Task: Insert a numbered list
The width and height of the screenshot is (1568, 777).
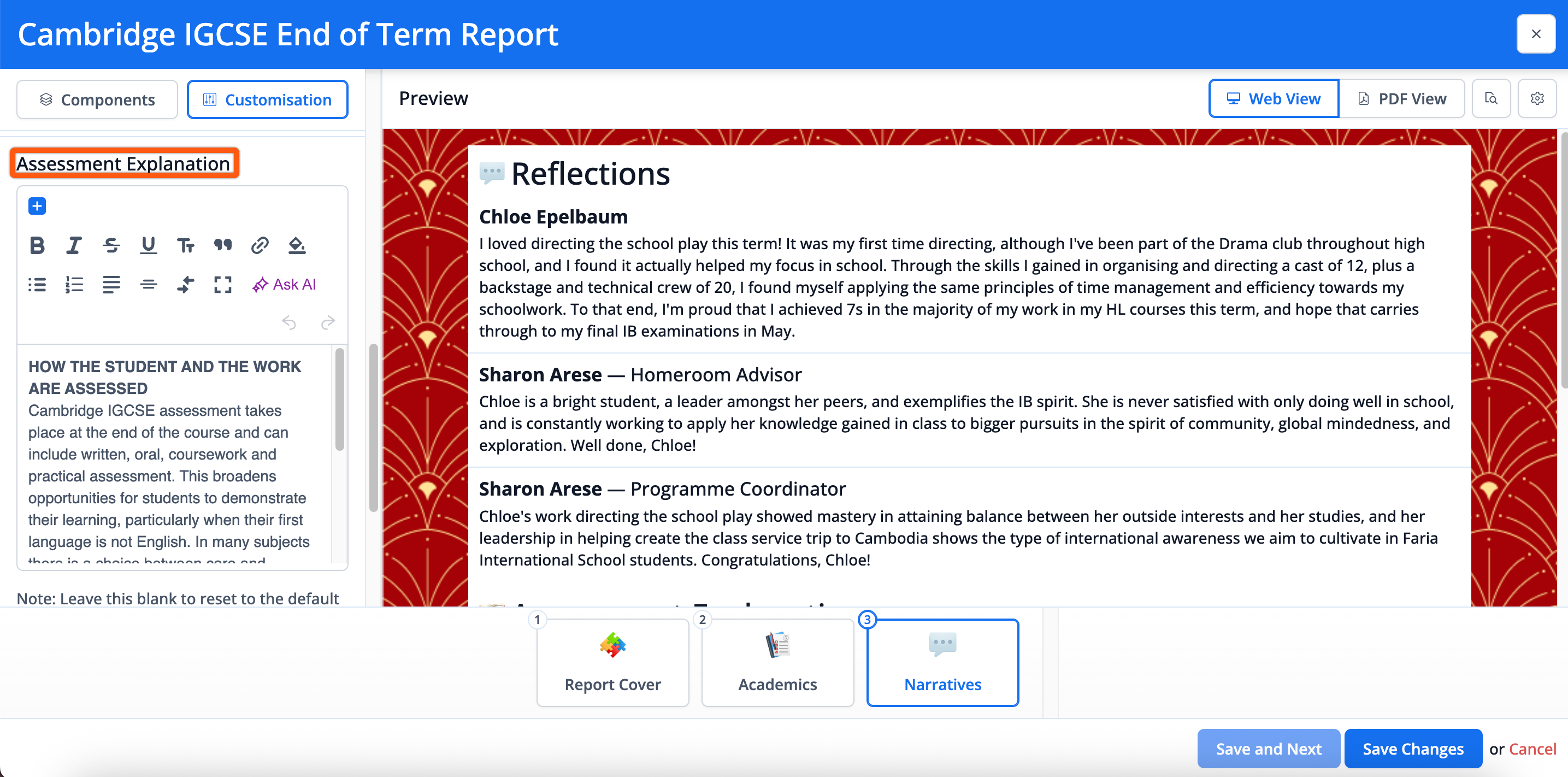Action: click(74, 284)
